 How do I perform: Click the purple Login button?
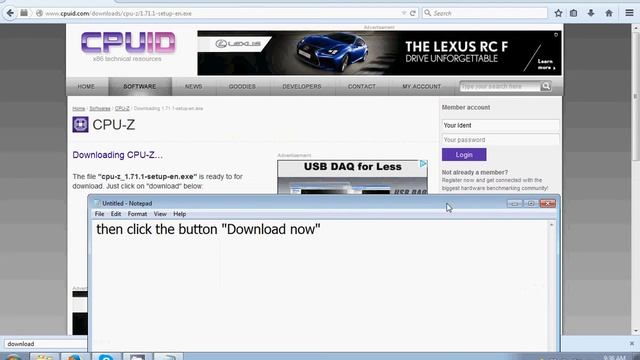click(x=464, y=155)
